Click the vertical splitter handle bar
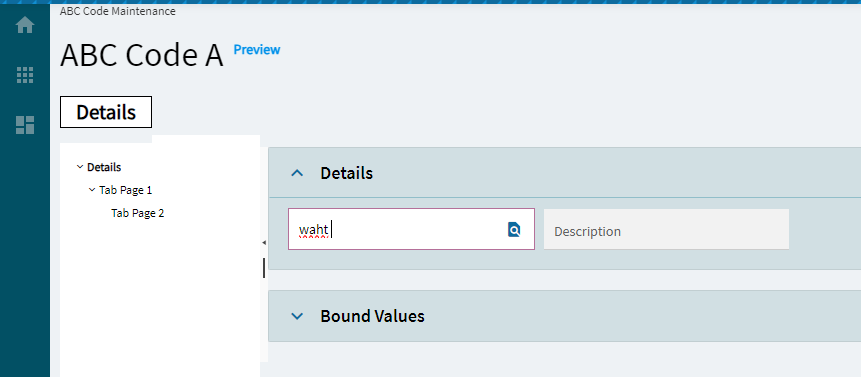The width and height of the screenshot is (861, 377). [264, 268]
